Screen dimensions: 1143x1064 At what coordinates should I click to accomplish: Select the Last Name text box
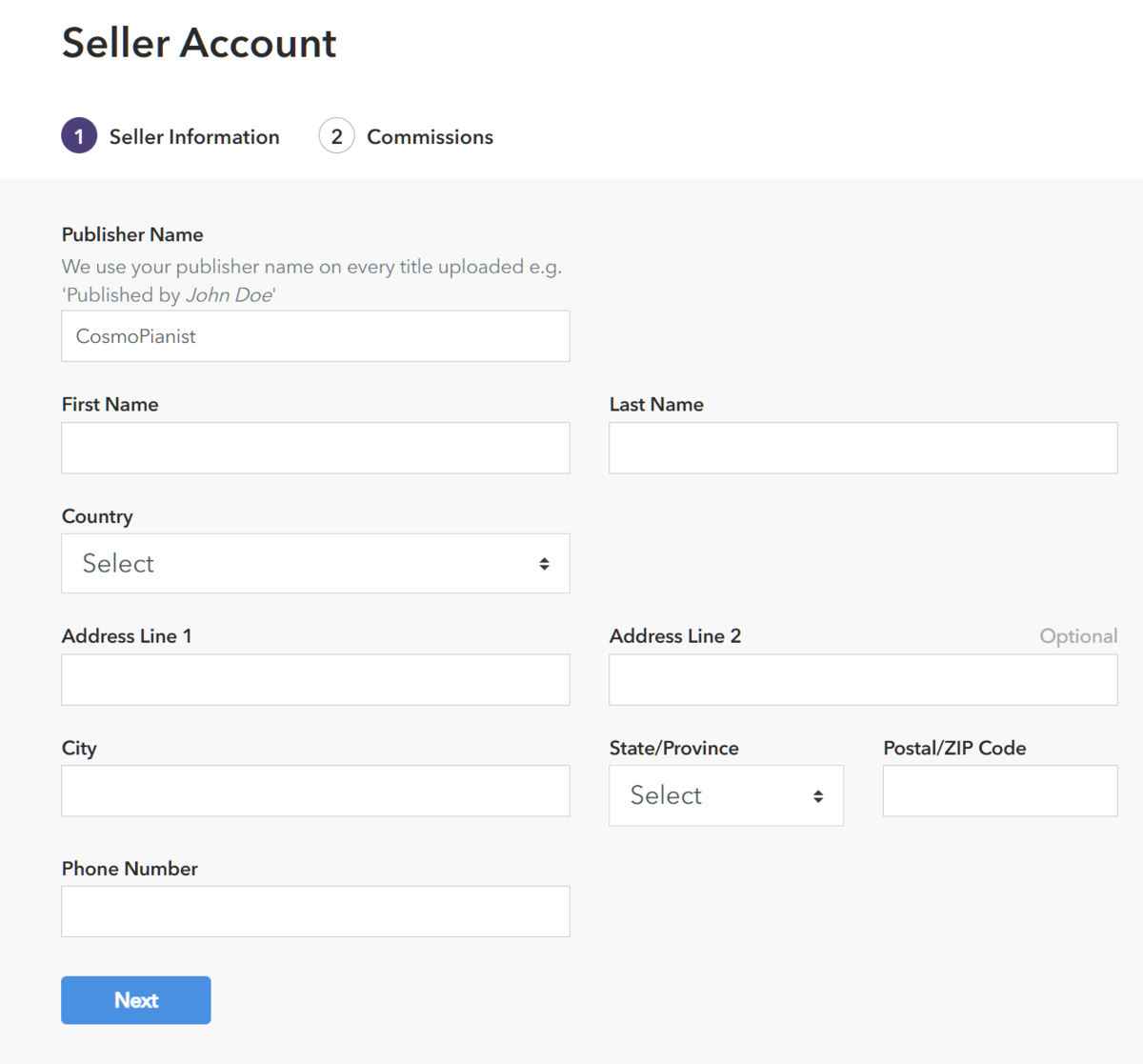click(x=863, y=449)
